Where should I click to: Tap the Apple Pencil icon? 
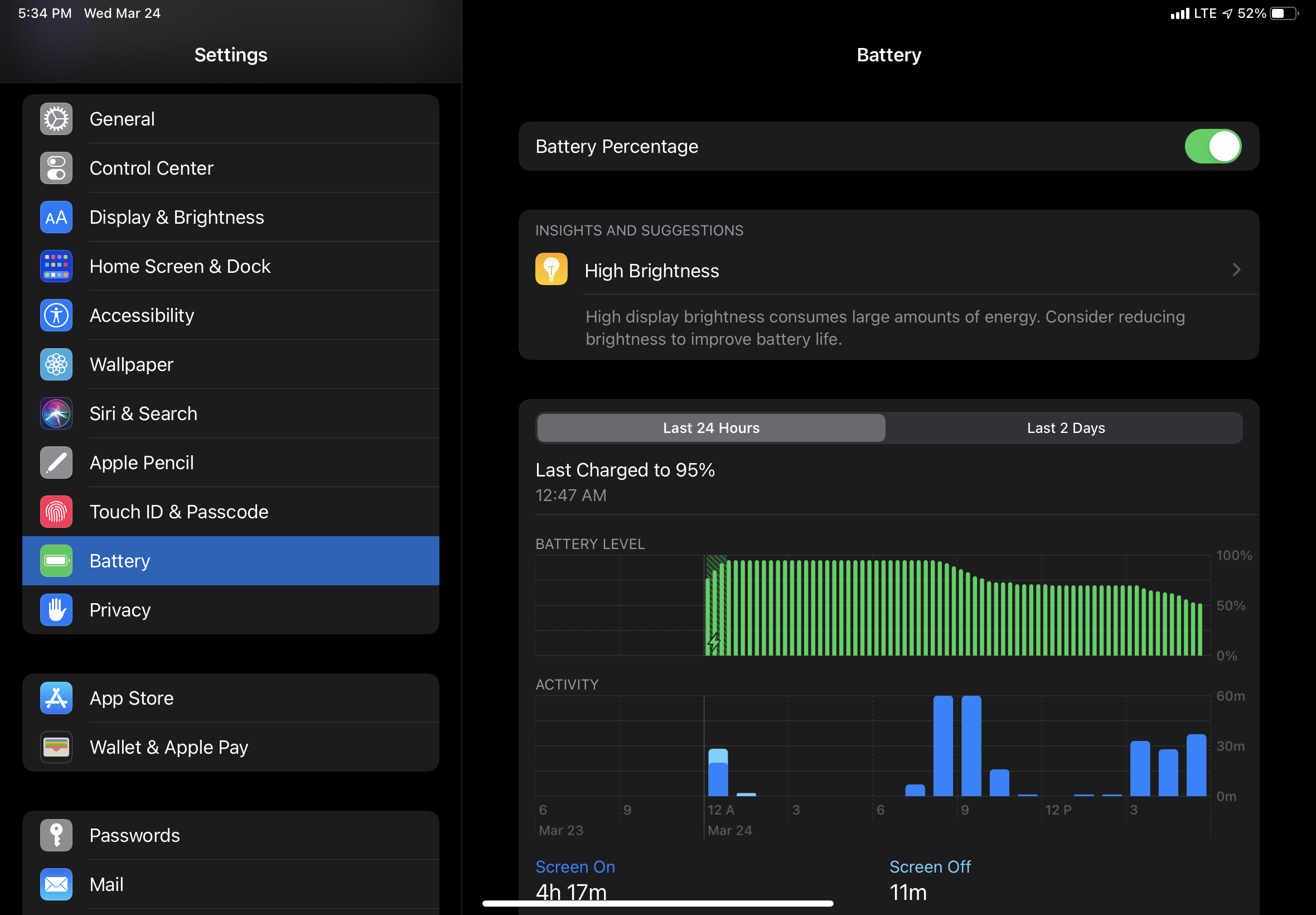click(x=56, y=463)
